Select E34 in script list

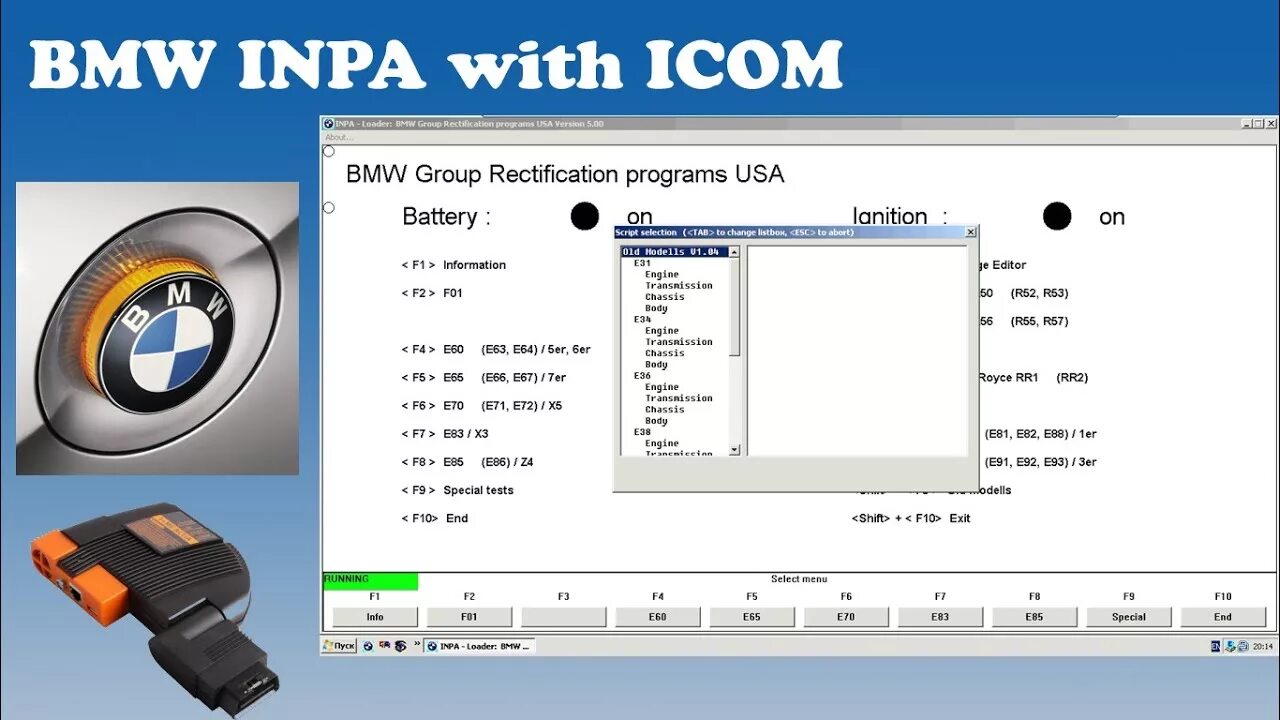(642, 319)
